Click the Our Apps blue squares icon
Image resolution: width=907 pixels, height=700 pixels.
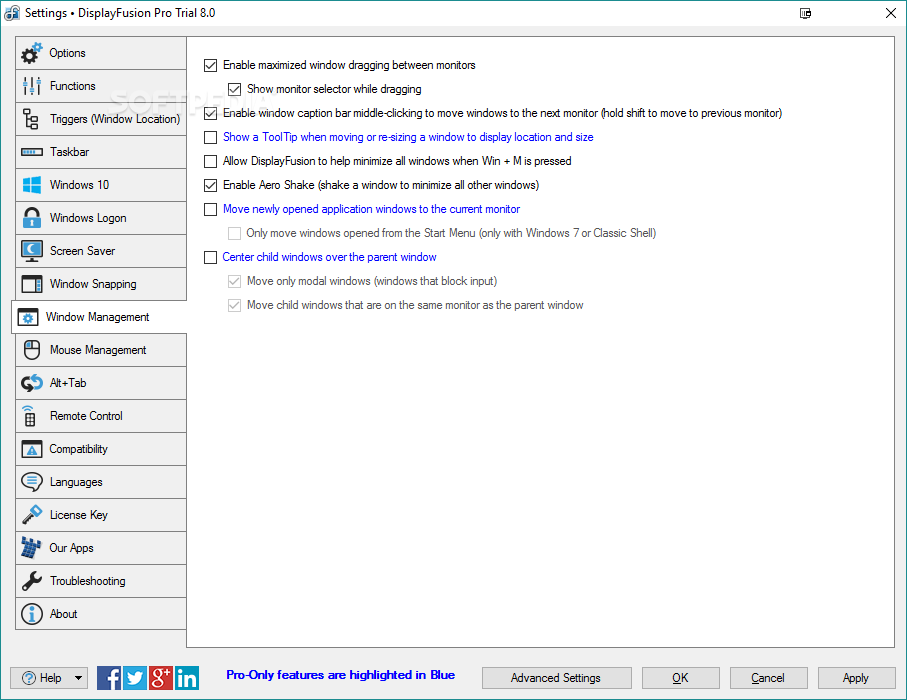(x=31, y=548)
